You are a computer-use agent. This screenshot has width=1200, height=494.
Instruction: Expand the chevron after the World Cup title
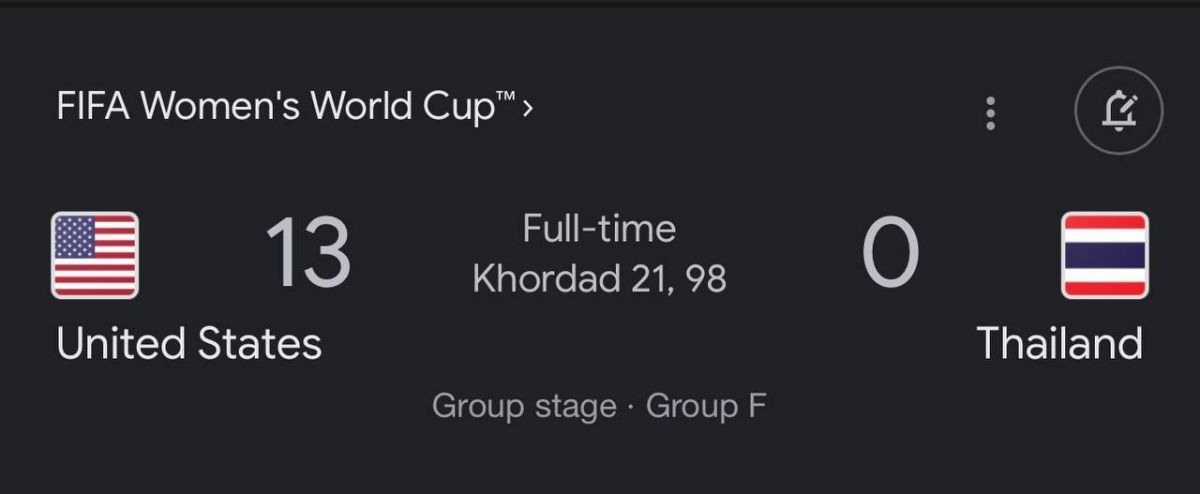(x=528, y=108)
